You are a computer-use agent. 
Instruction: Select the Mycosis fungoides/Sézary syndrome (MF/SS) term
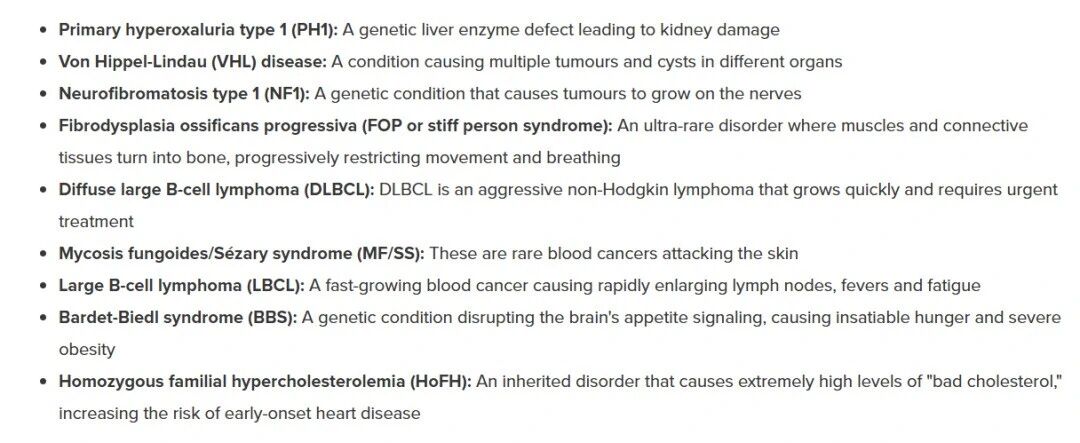241,254
